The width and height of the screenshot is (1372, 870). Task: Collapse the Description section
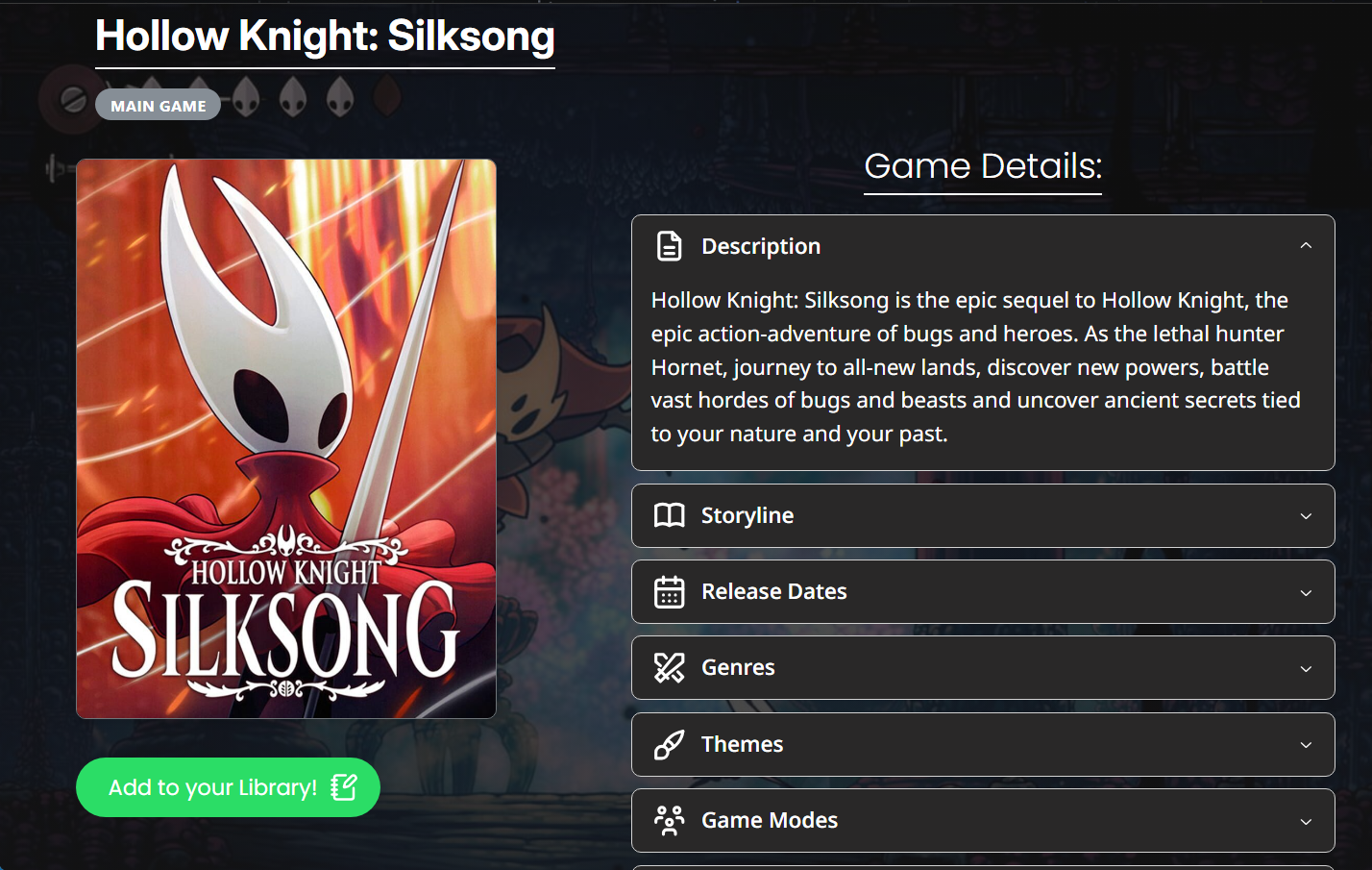click(1306, 245)
